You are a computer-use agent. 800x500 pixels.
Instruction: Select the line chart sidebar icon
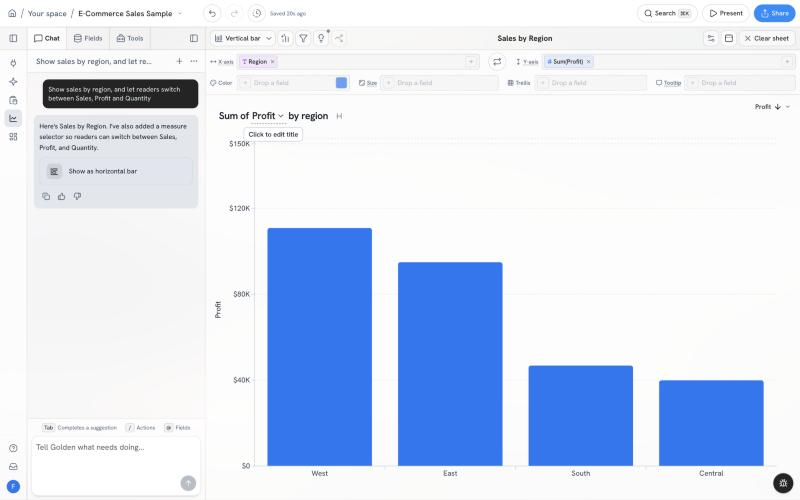coord(13,118)
